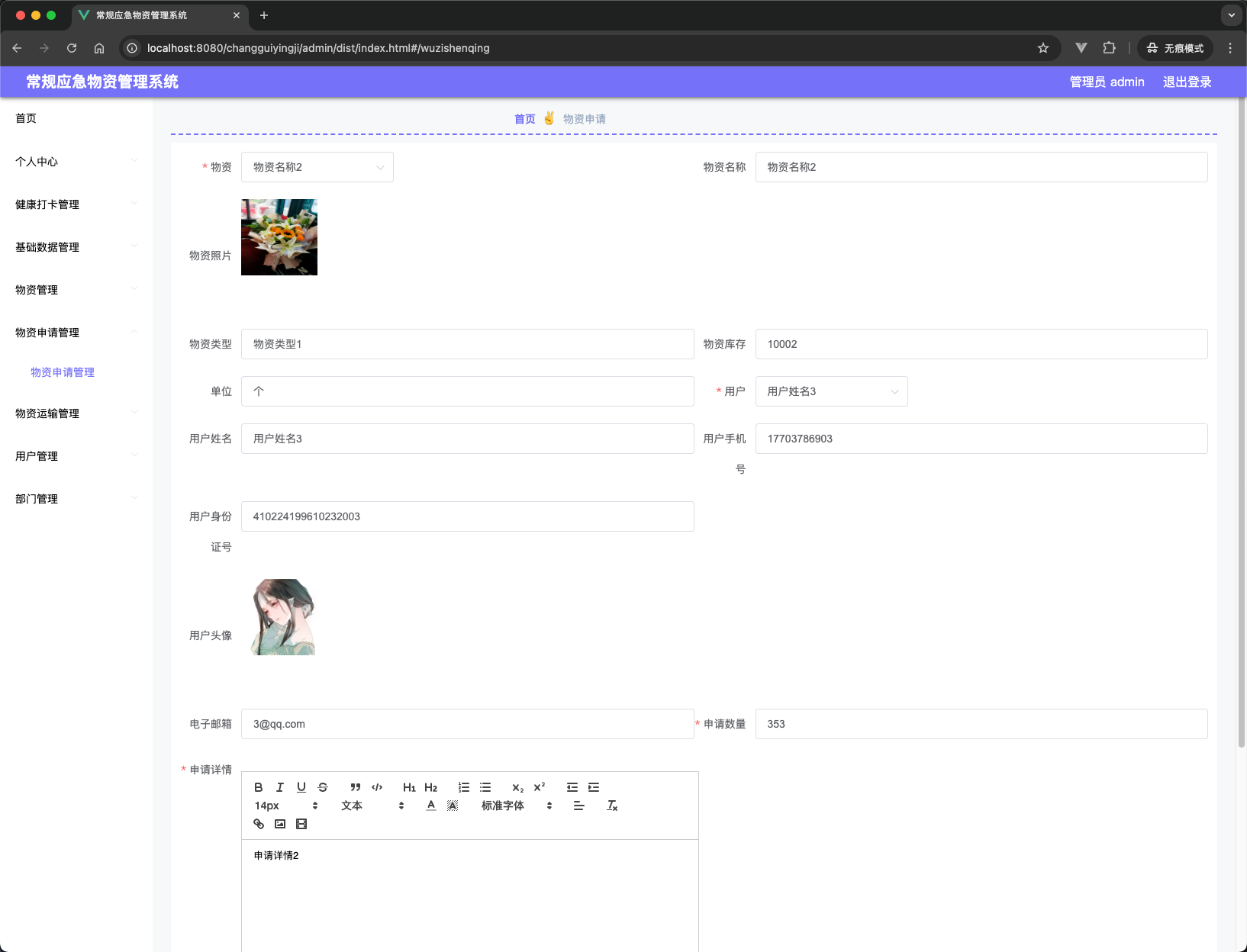1247x952 pixels.
Task: Insert image in editor
Action: click(x=280, y=824)
